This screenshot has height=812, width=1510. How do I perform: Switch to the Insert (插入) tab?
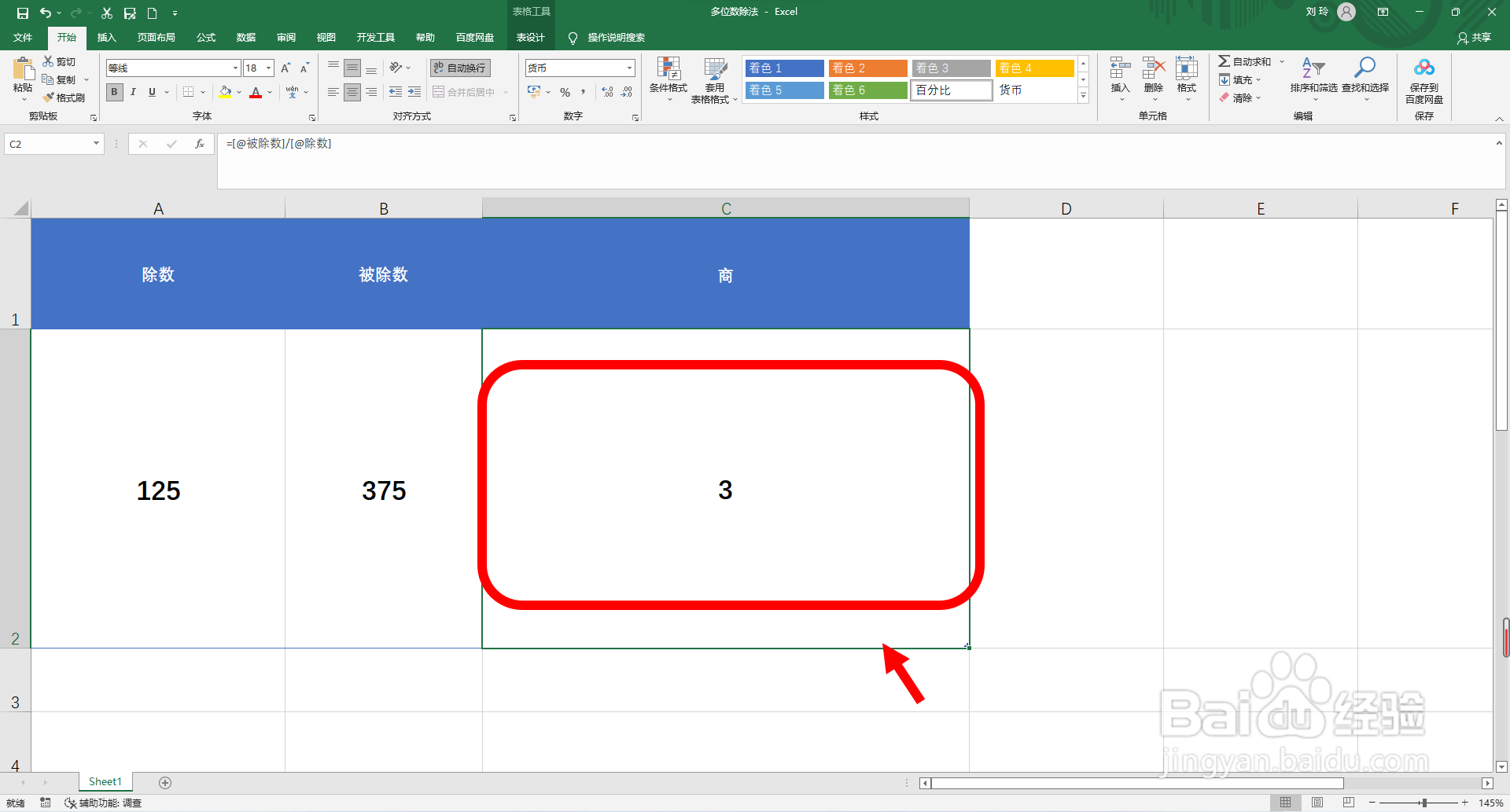[106, 38]
